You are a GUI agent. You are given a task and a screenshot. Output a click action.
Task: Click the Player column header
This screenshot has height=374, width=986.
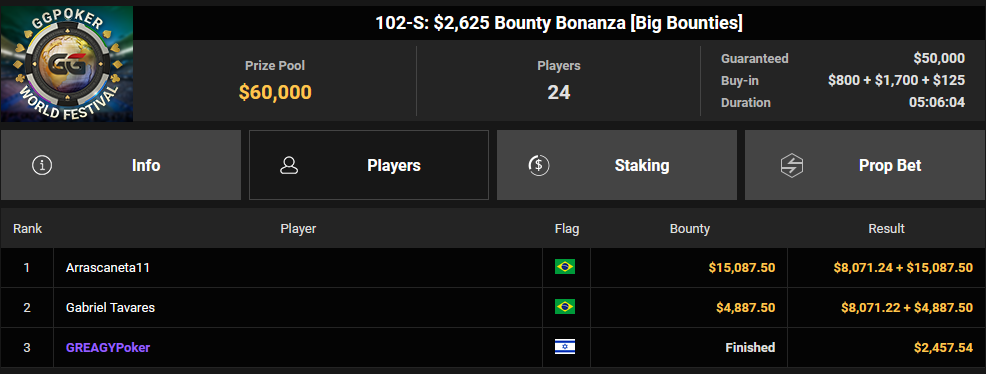click(x=298, y=229)
